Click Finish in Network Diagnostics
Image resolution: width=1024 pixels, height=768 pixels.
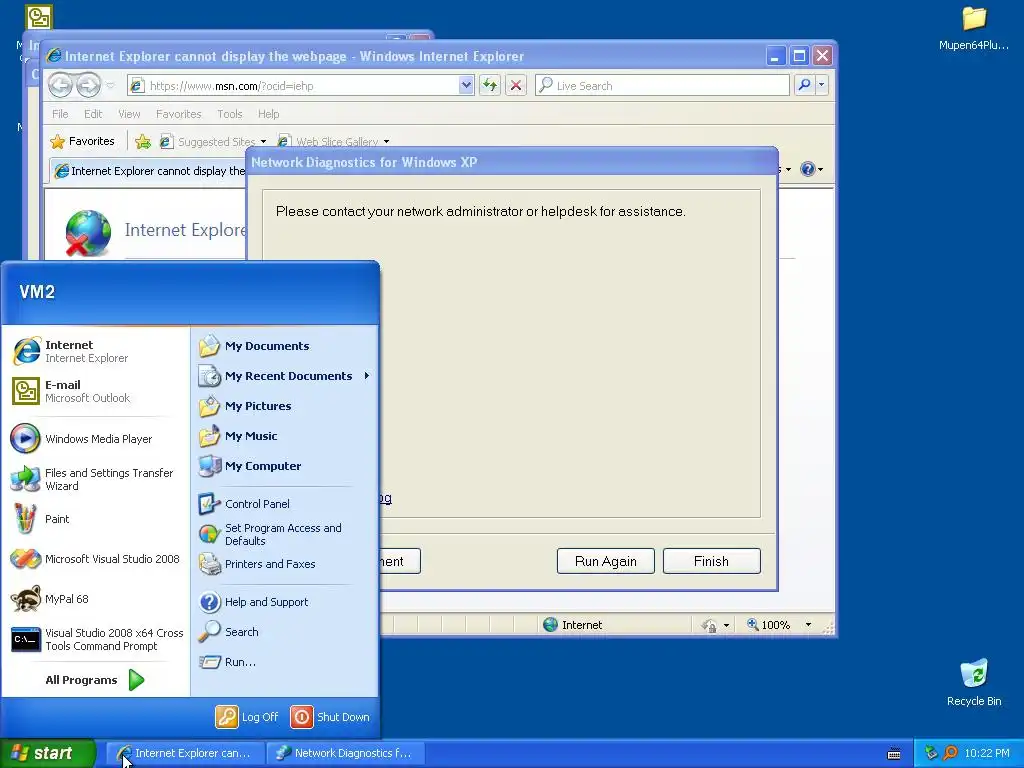tap(711, 561)
